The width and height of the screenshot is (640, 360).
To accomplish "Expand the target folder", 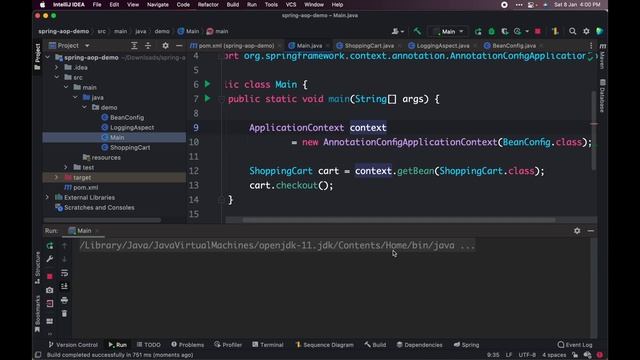I will point(57,178).
